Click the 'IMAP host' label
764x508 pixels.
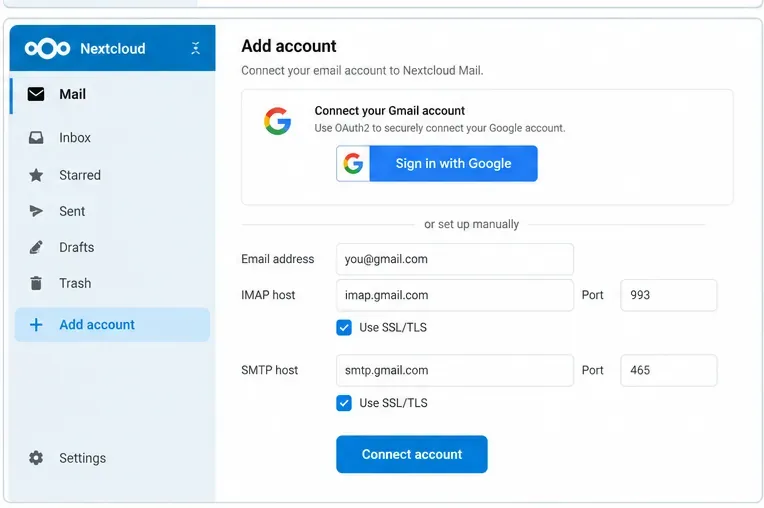(x=268, y=295)
